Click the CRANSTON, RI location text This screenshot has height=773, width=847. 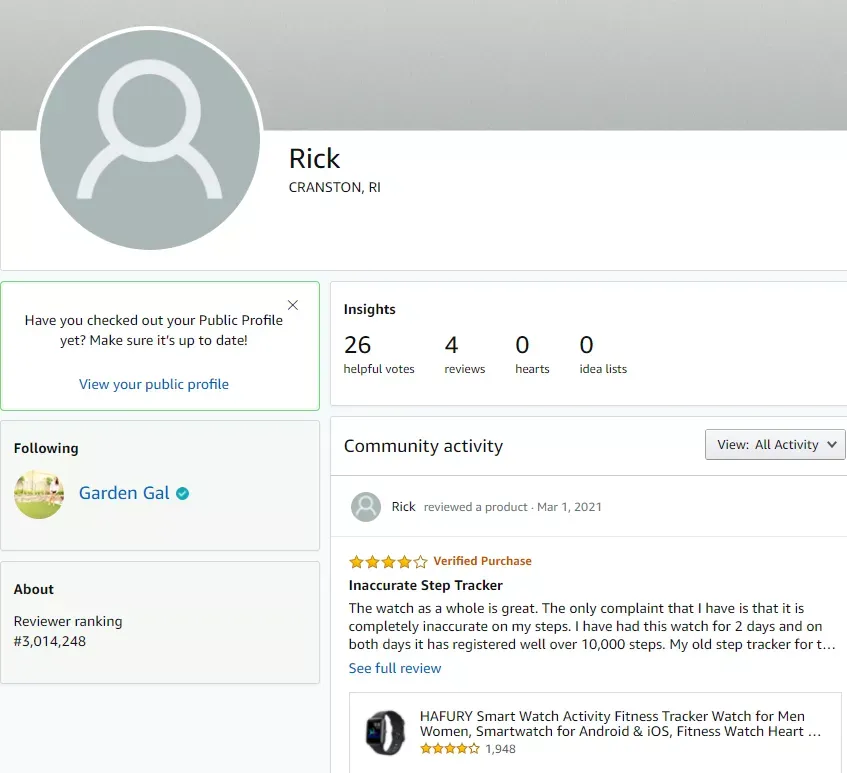(334, 187)
